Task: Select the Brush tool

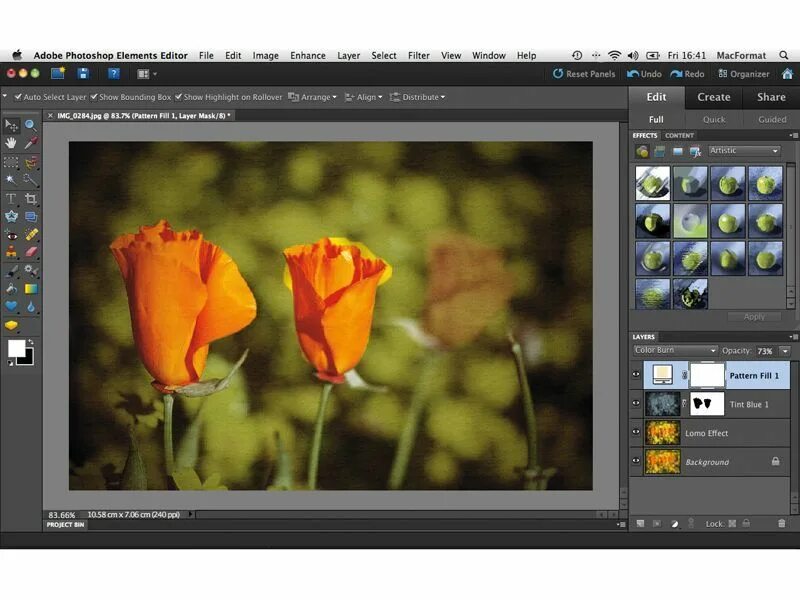Action: click(11, 271)
